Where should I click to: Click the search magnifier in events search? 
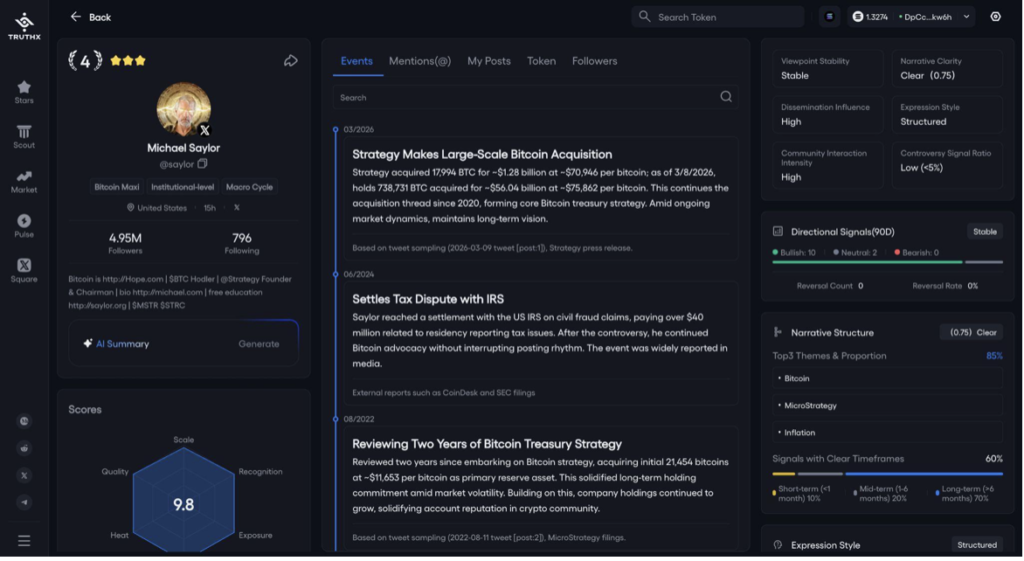click(x=726, y=97)
